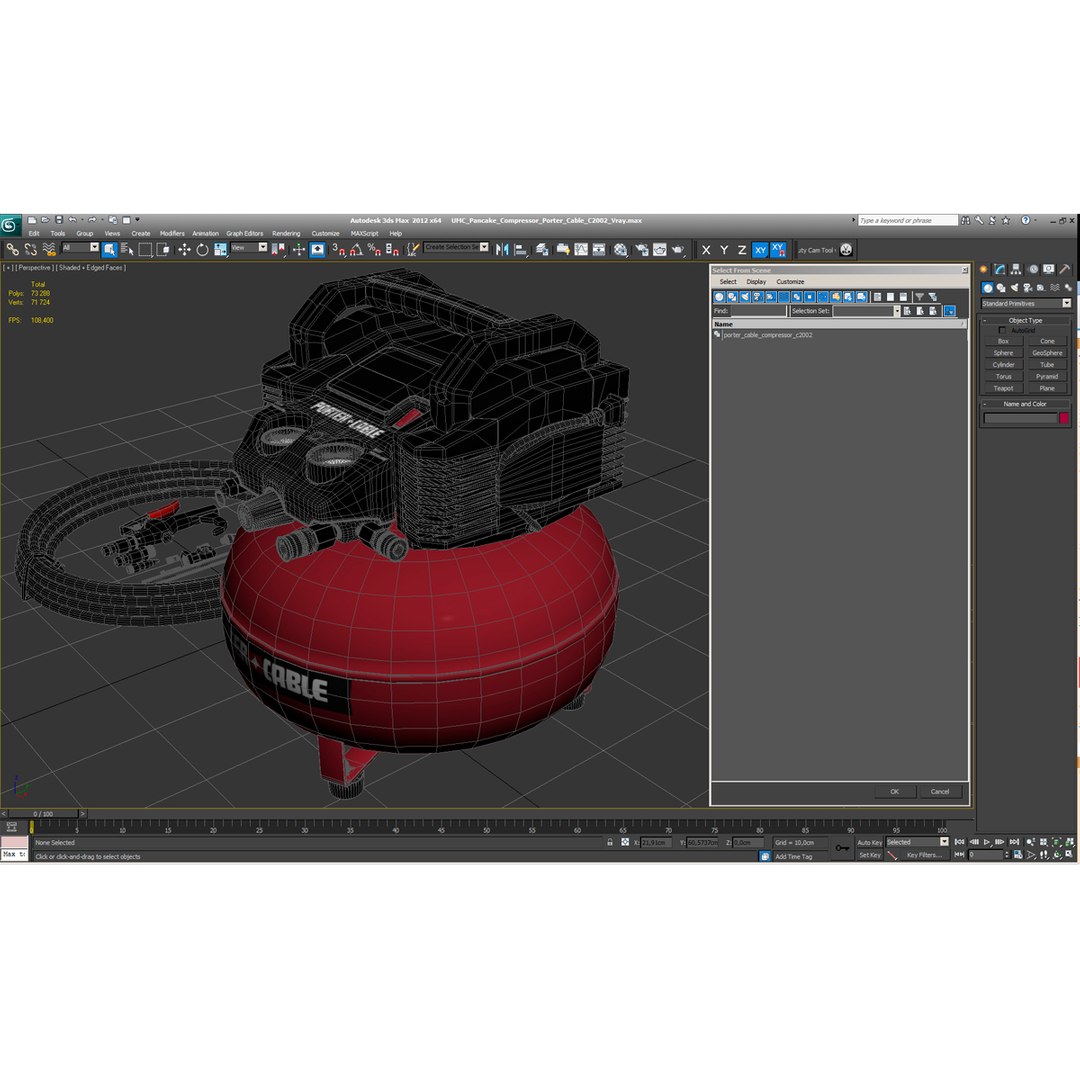This screenshot has height=1080, width=1080.
Task: Click OK in Select From Scene
Action: [894, 791]
